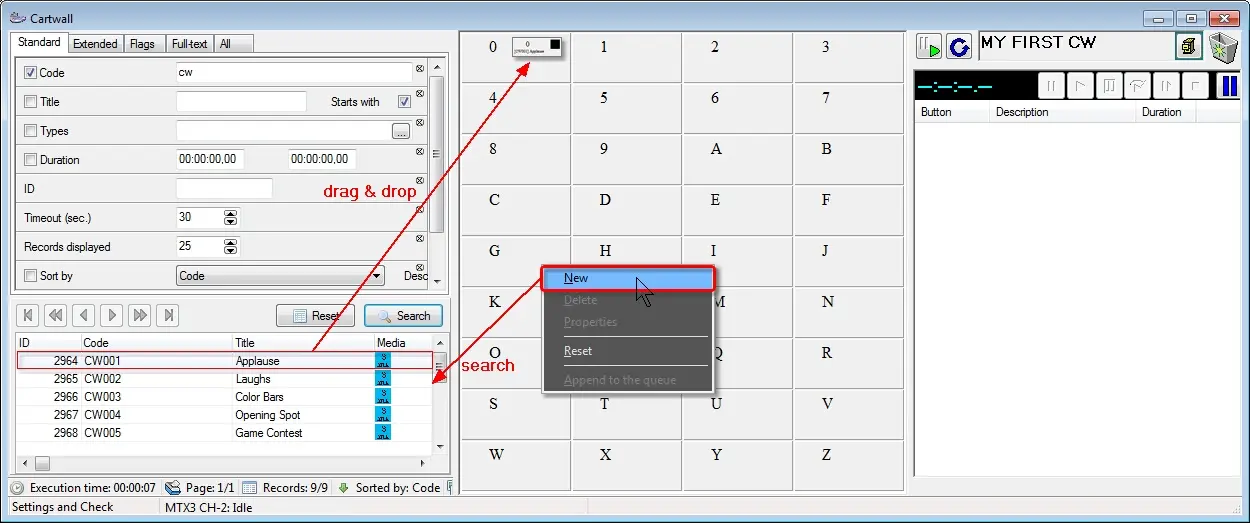Uncheck the Code filter checkbox
The width and height of the screenshot is (1250, 523).
(x=30, y=73)
